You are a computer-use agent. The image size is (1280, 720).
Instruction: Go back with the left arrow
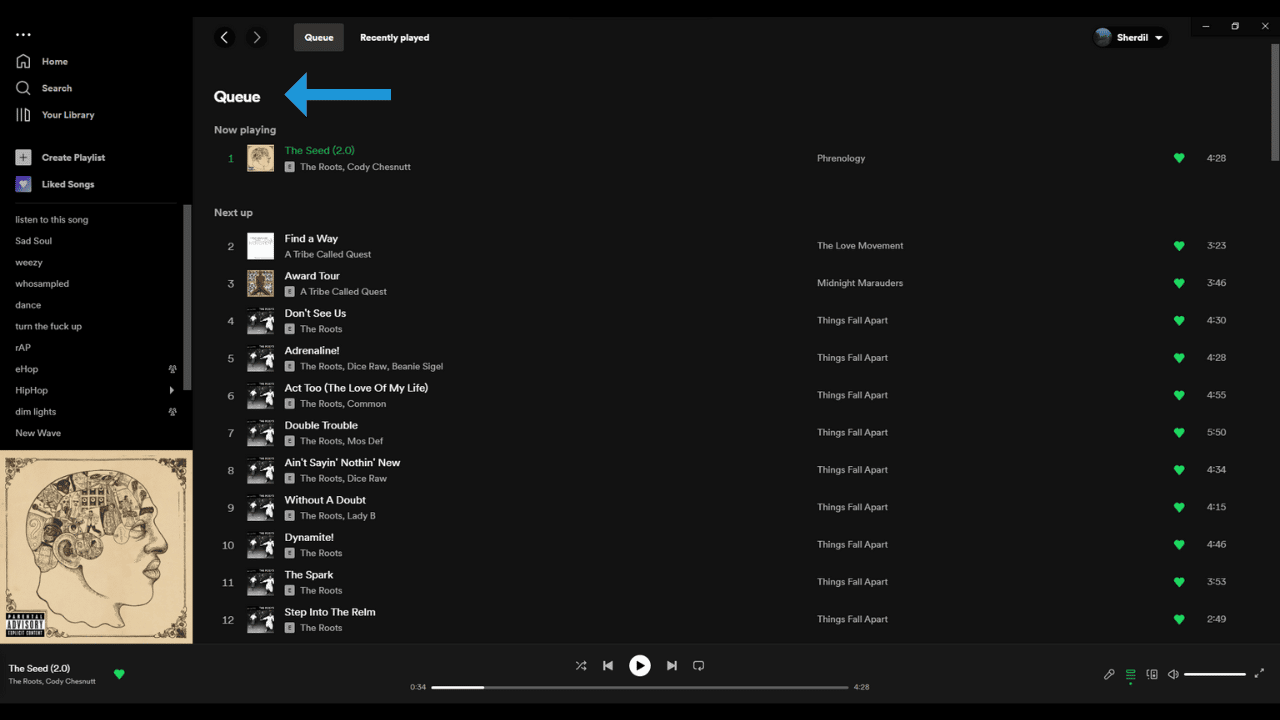coord(225,37)
